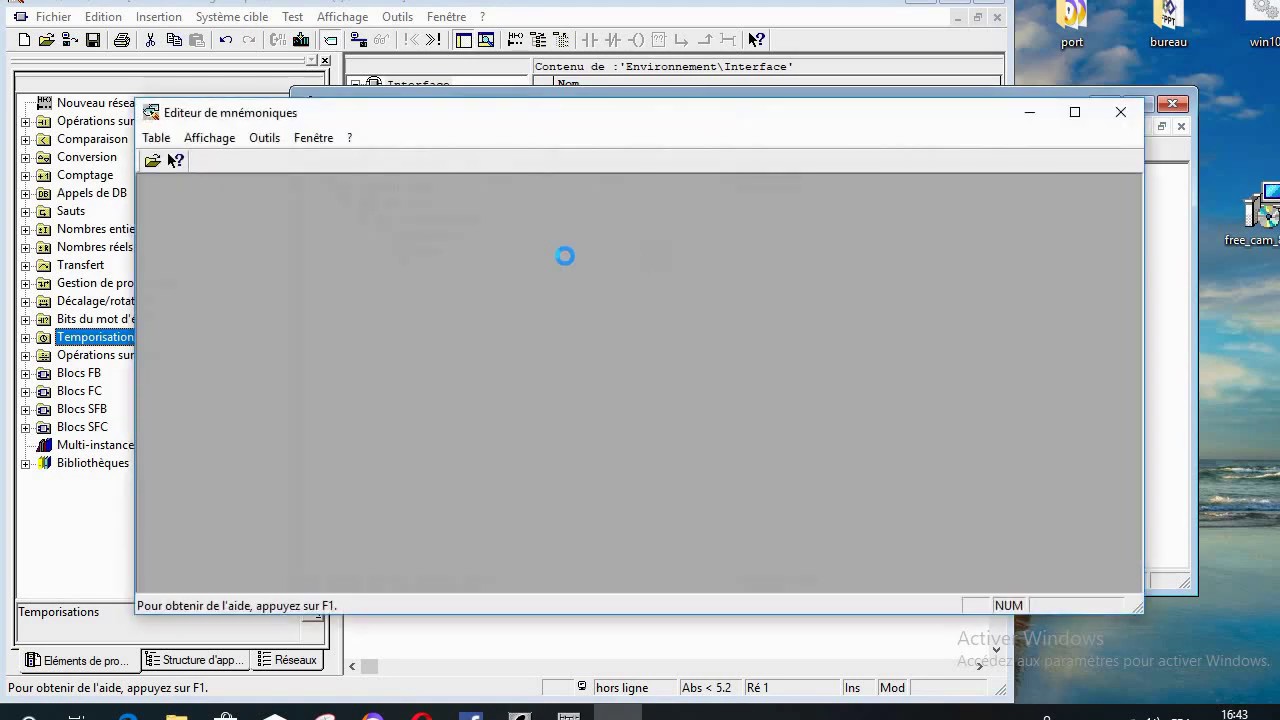The width and height of the screenshot is (1280, 720).
Task: Click the Download to PLC icon
Action: point(300,40)
